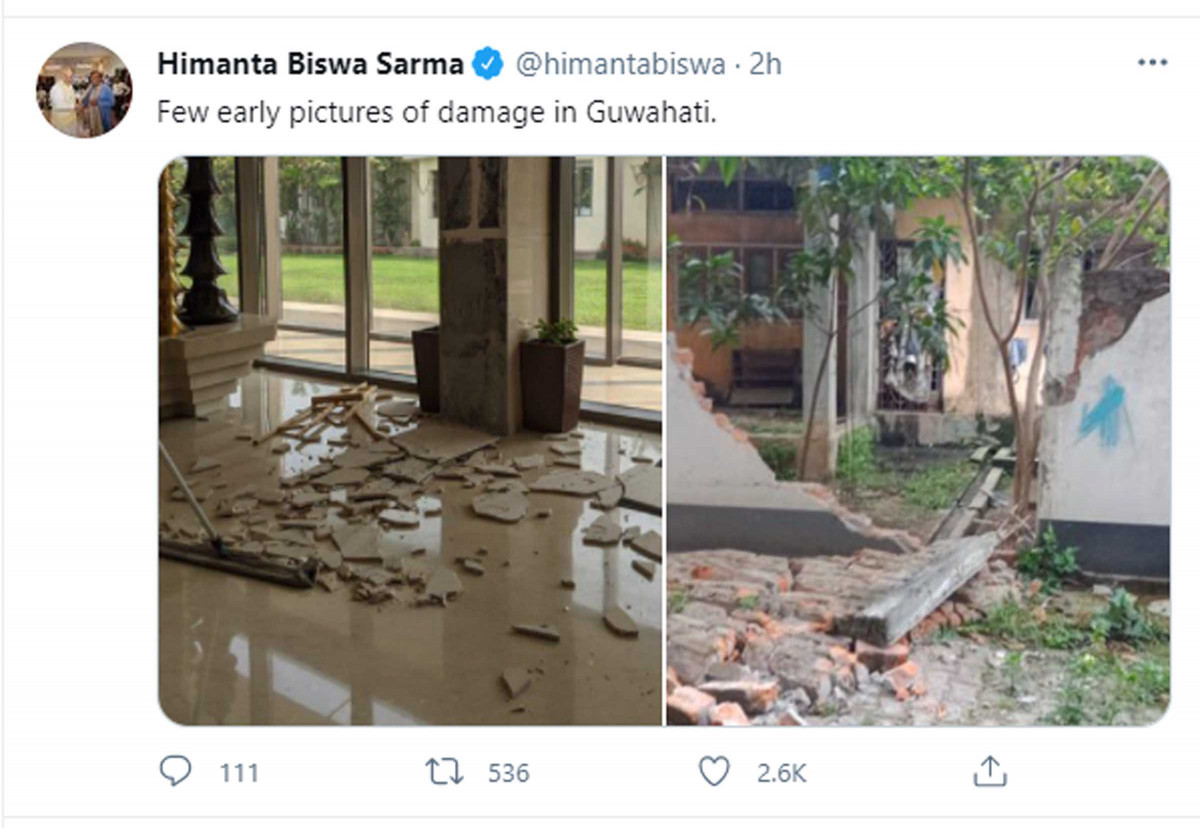This screenshot has height=828, width=1200.
Task: Click the blue paint mark on the wall
Action: pyautogui.click(x=1106, y=411)
